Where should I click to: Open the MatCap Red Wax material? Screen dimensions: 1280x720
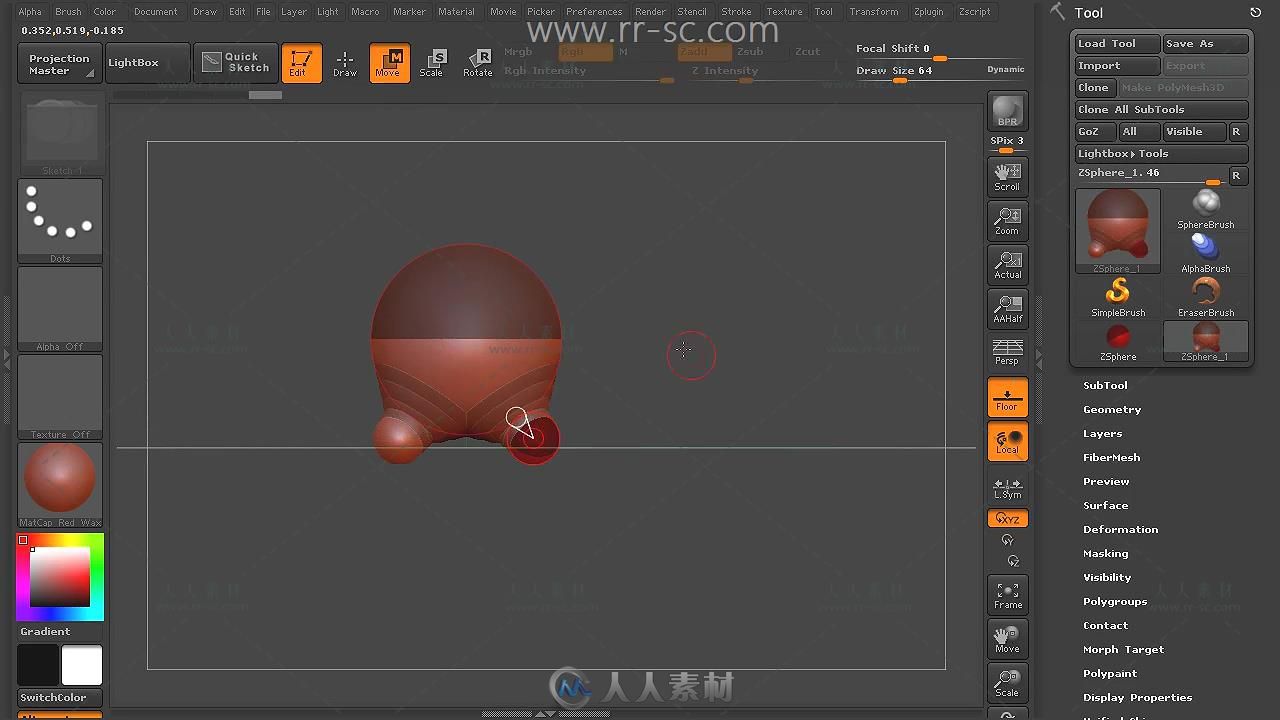60,485
